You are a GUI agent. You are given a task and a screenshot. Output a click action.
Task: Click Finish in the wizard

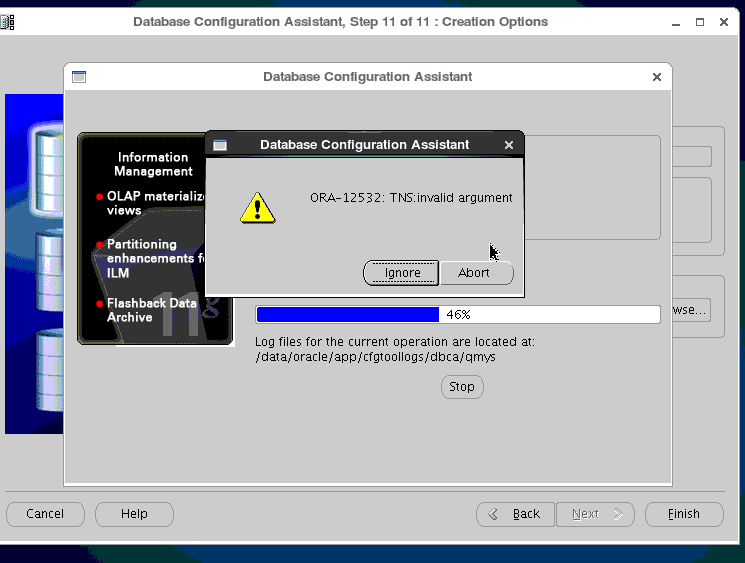684,514
